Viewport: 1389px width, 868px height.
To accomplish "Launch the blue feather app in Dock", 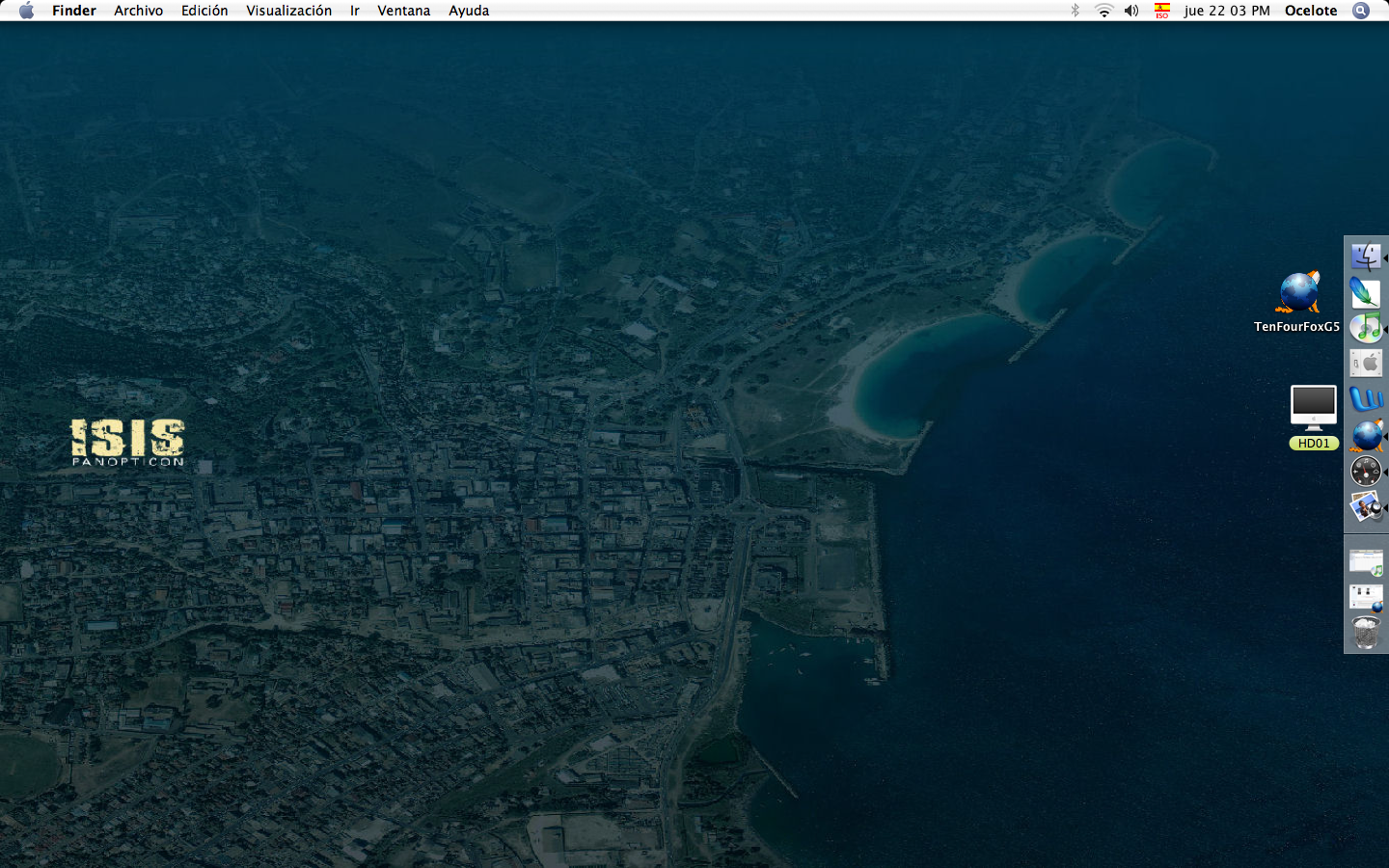I will tap(1366, 292).
